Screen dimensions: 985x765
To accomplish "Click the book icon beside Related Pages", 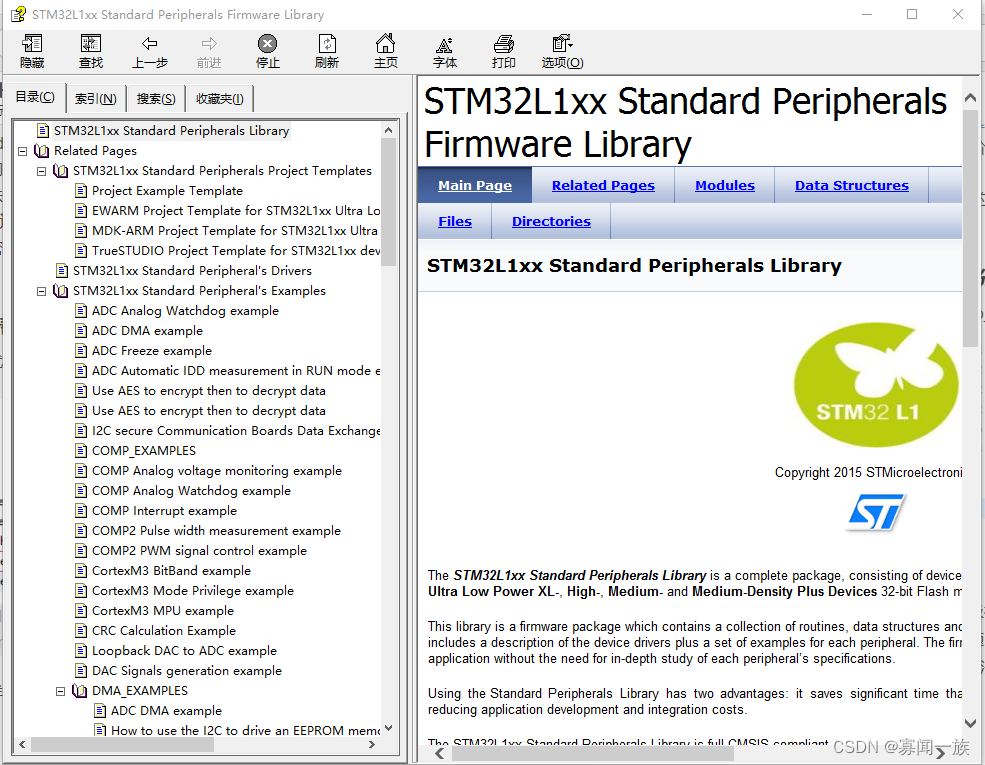I will click(x=41, y=151).
